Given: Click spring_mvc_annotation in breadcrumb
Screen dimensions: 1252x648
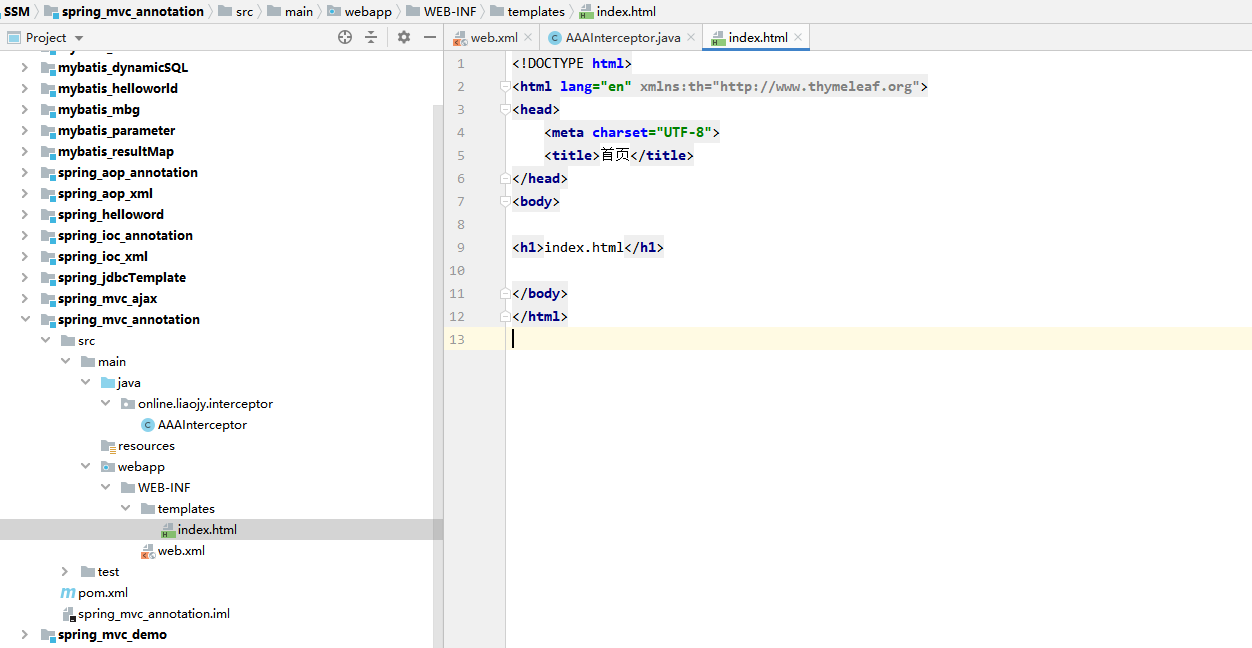Looking at the screenshot, I should click(131, 11).
